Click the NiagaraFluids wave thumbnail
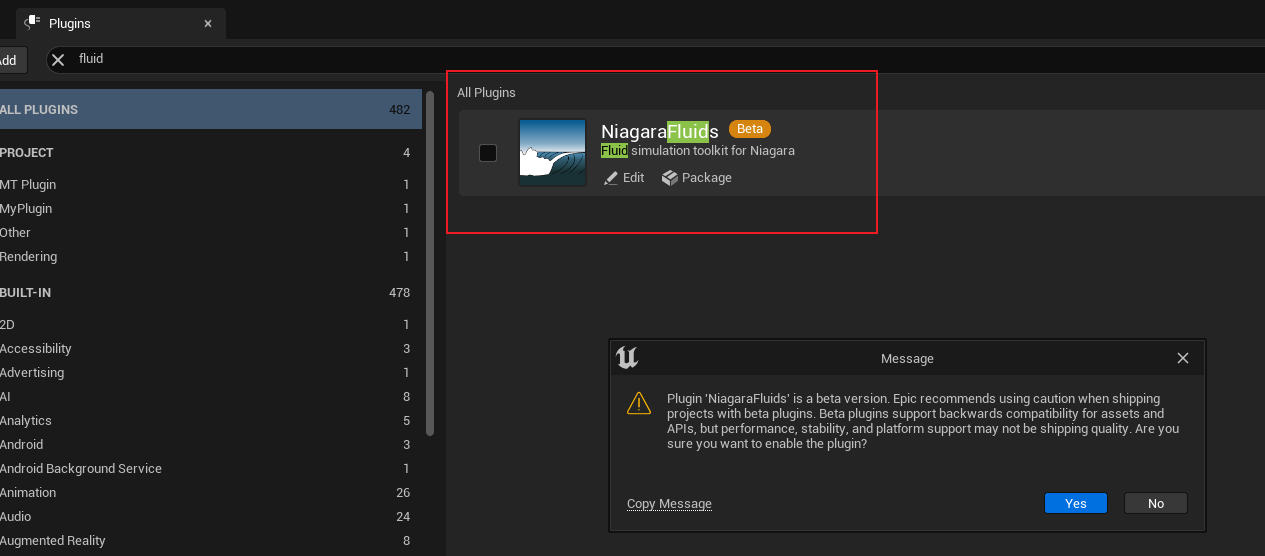 coord(552,153)
